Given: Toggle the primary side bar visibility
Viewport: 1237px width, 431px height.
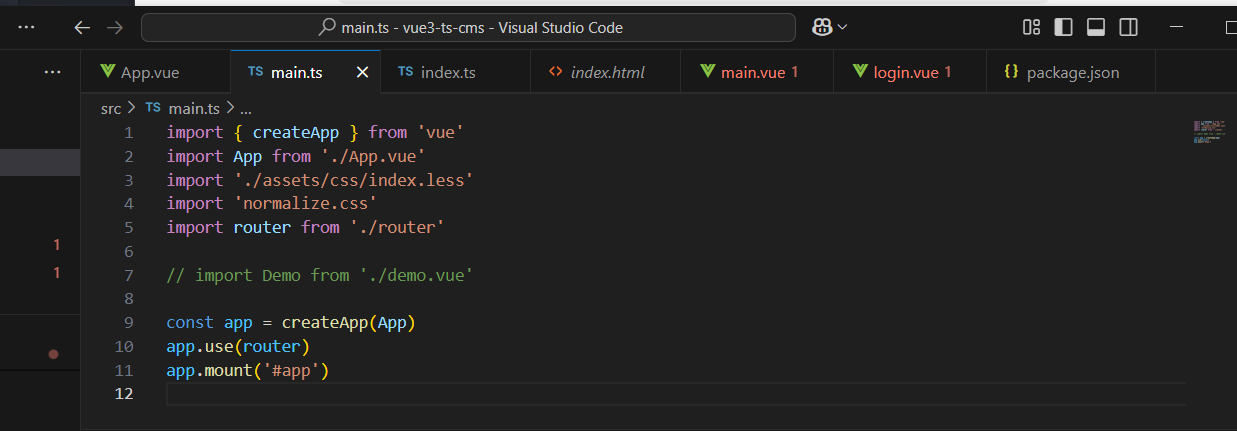Looking at the screenshot, I should (x=1063, y=27).
